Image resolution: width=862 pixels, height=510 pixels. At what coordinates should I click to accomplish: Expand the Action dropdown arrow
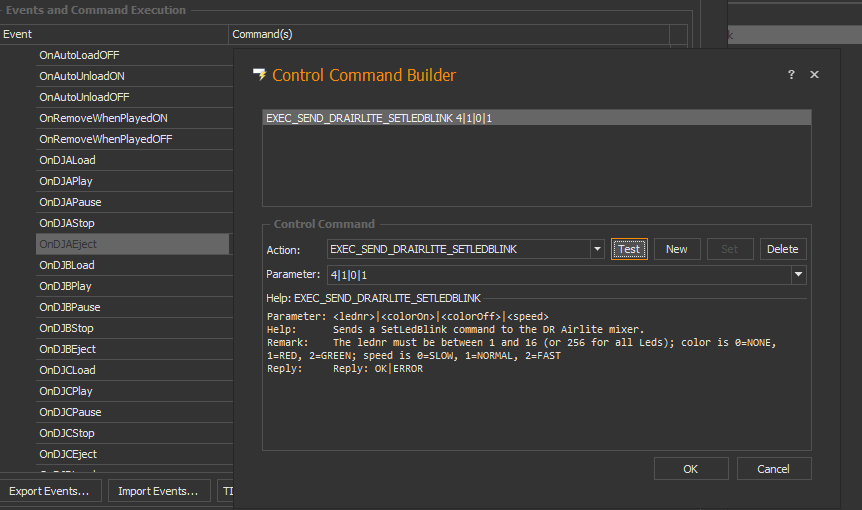(x=597, y=249)
